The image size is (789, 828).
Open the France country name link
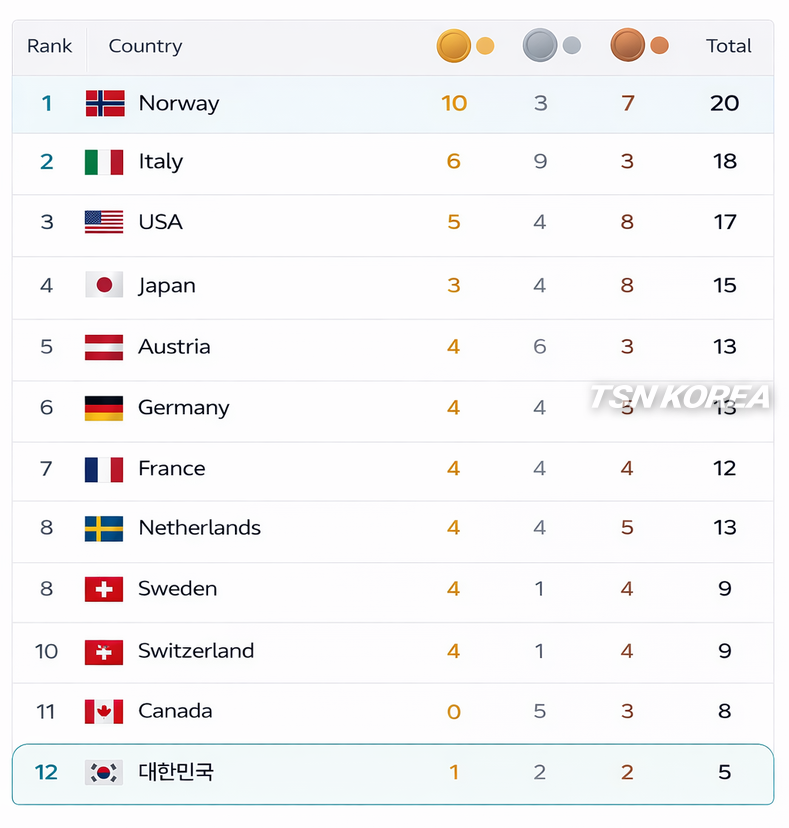pos(171,468)
